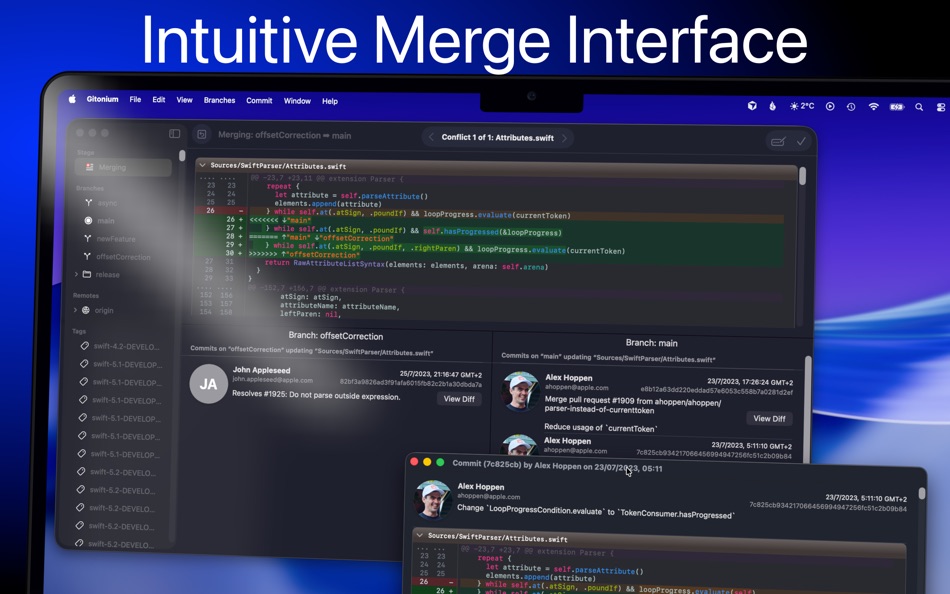
Task: Select Merging in the Stage sidebar
Action: [123, 167]
